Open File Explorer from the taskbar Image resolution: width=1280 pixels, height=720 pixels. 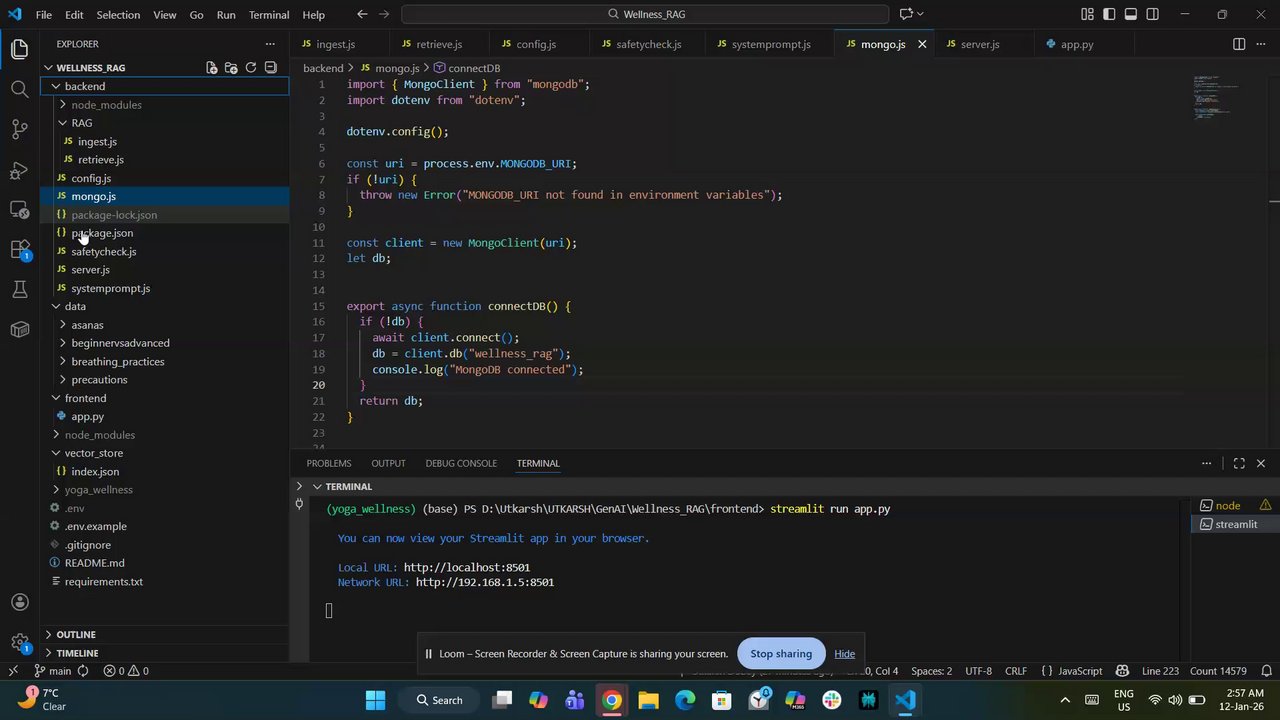[648, 700]
